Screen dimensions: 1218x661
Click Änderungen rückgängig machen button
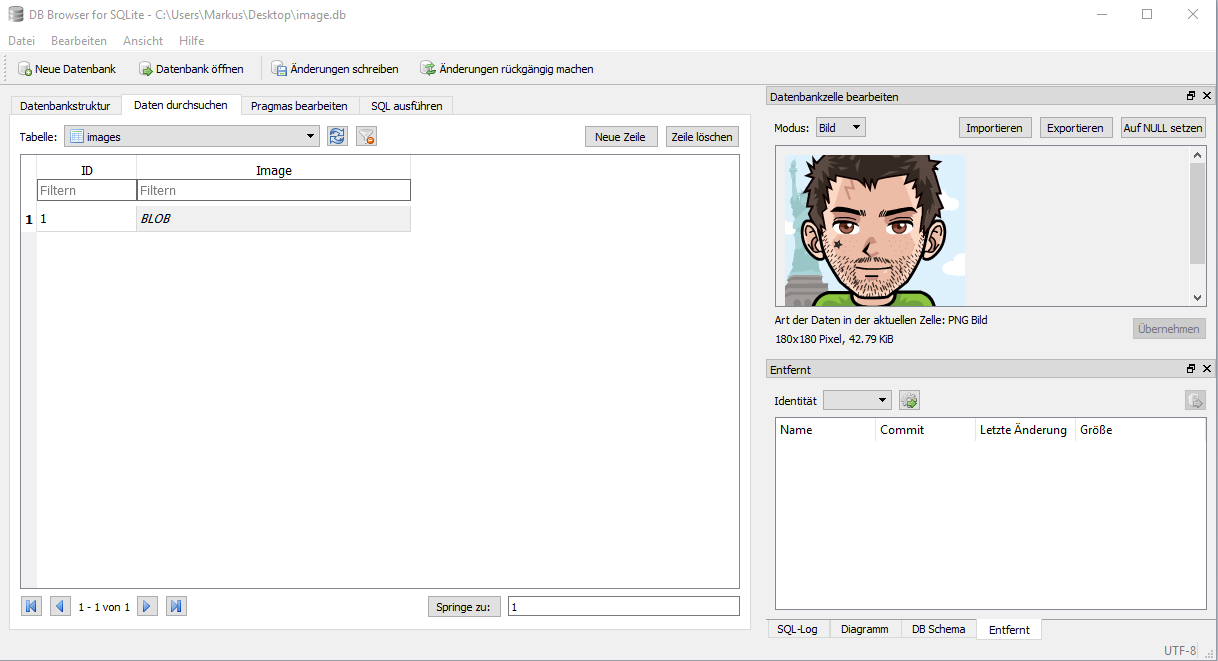coord(507,69)
